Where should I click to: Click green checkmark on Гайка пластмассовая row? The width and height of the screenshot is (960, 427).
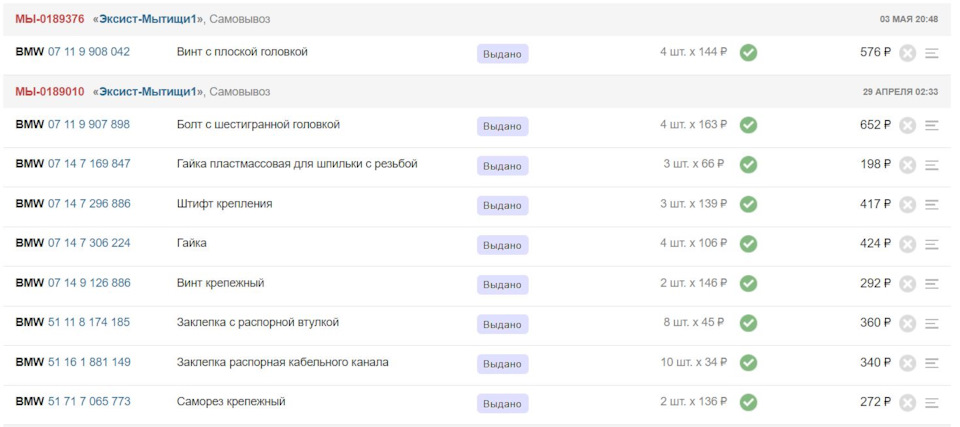(x=748, y=164)
